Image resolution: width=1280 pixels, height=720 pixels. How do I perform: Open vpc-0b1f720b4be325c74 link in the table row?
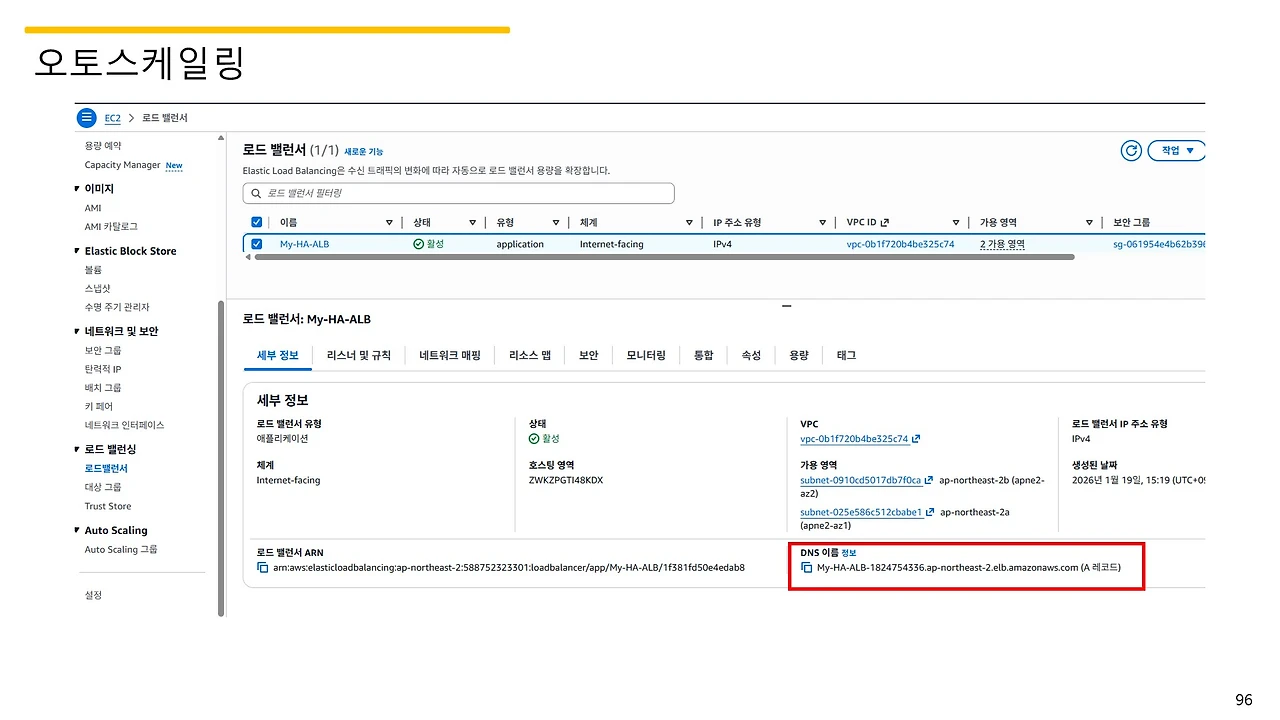coord(900,244)
